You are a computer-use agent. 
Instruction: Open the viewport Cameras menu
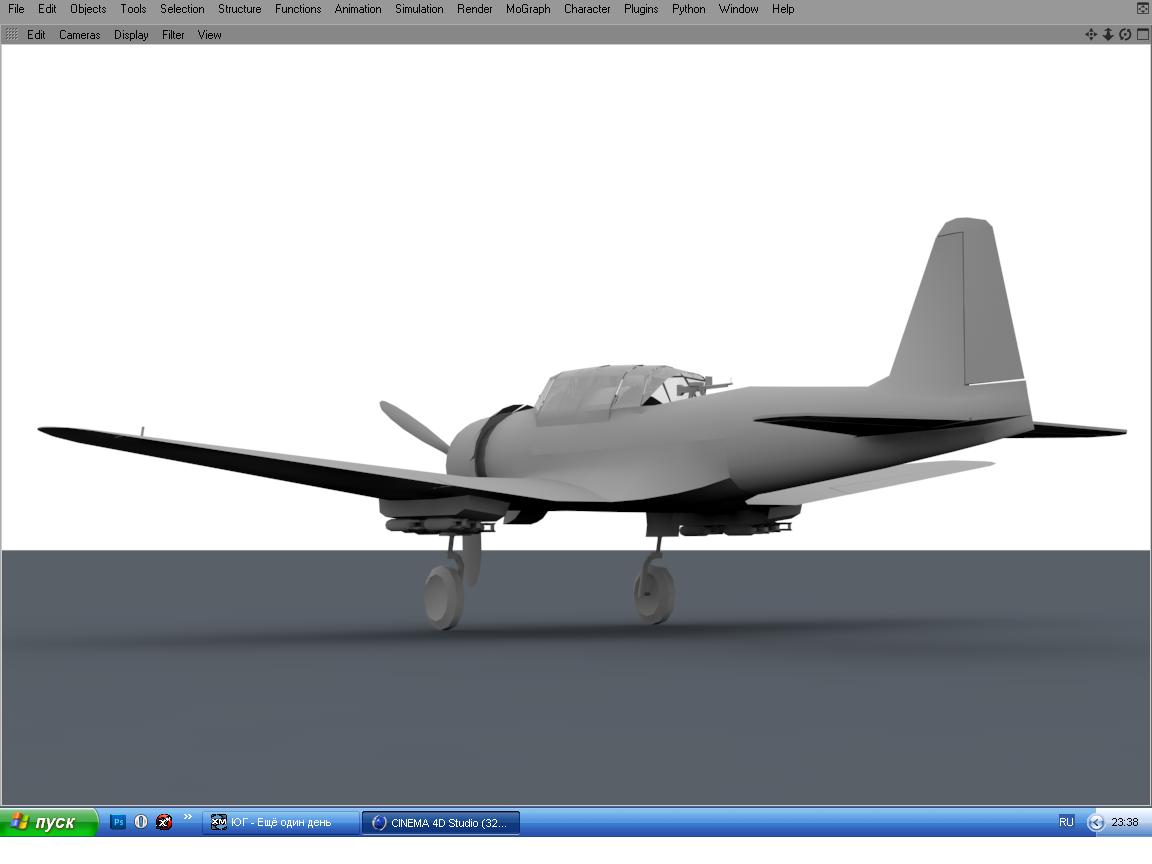(x=79, y=35)
